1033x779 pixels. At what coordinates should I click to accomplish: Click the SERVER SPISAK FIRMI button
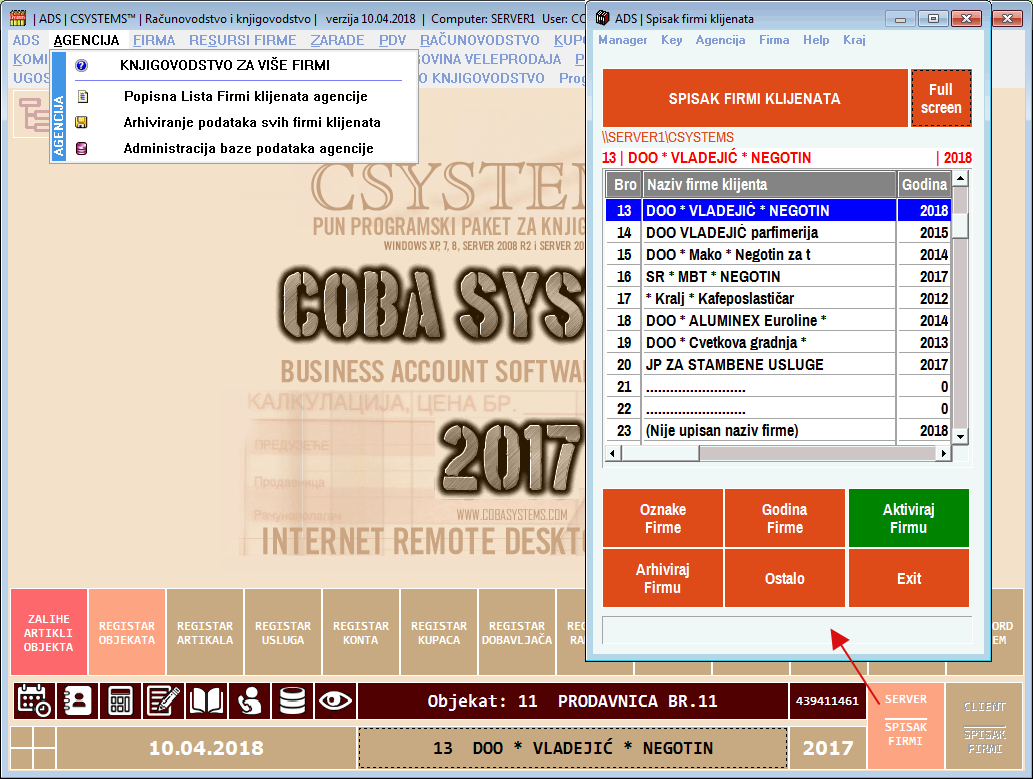(906, 726)
